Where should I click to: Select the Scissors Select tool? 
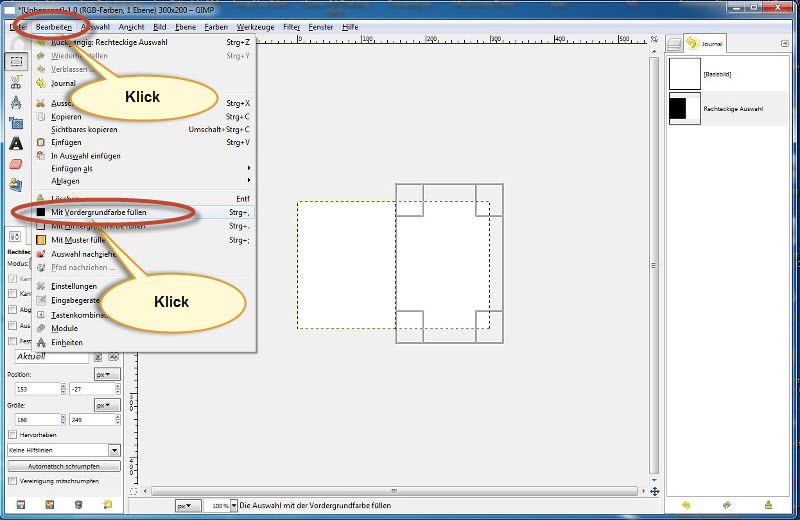(x=16, y=82)
